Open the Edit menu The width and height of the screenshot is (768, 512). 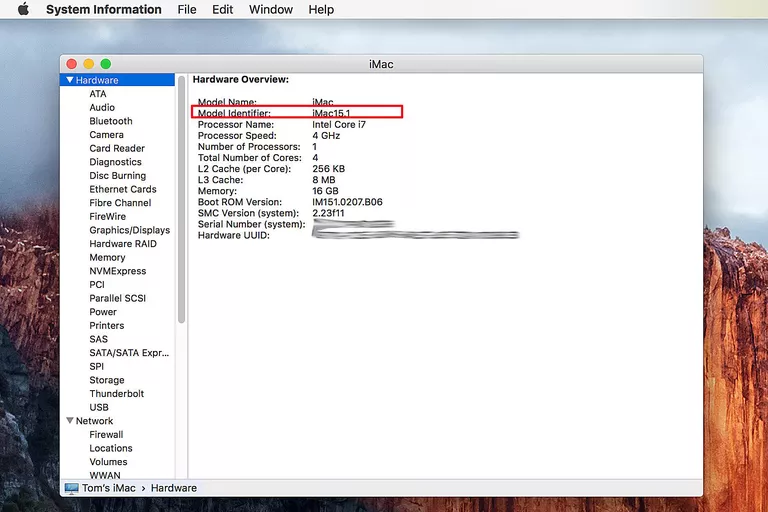pyautogui.click(x=222, y=9)
